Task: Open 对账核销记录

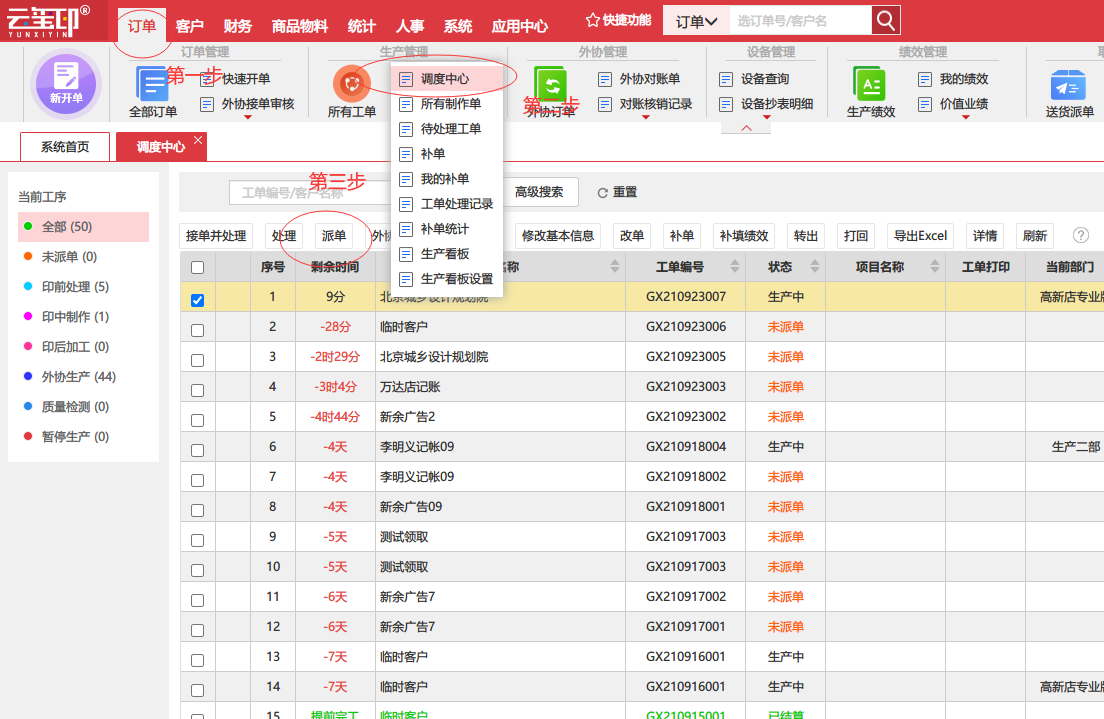Action: tap(645, 104)
